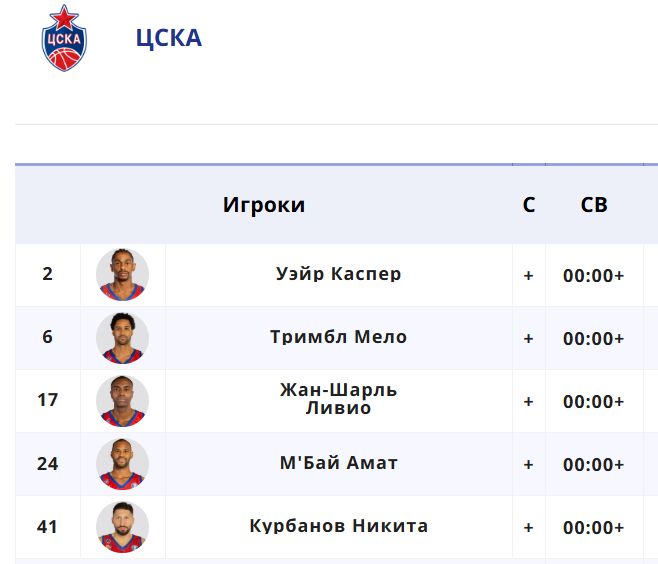This screenshot has height=564, width=658.
Task: Open Тримбл Мело player profile
Action: click(x=338, y=337)
